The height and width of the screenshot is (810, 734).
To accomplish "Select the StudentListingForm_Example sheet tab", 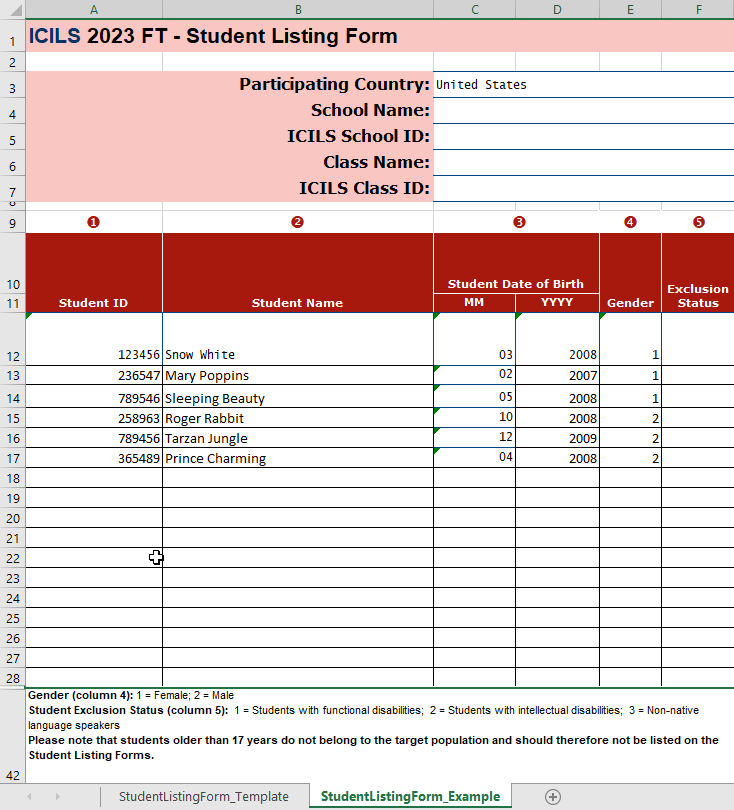I will [410, 796].
